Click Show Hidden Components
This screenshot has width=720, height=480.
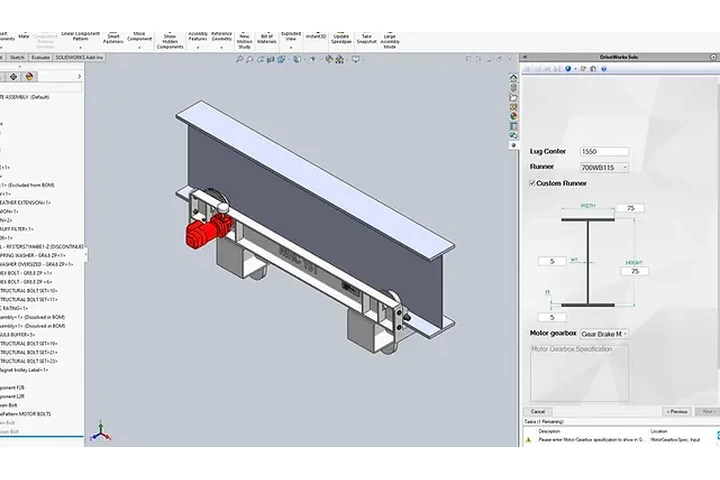tap(170, 40)
